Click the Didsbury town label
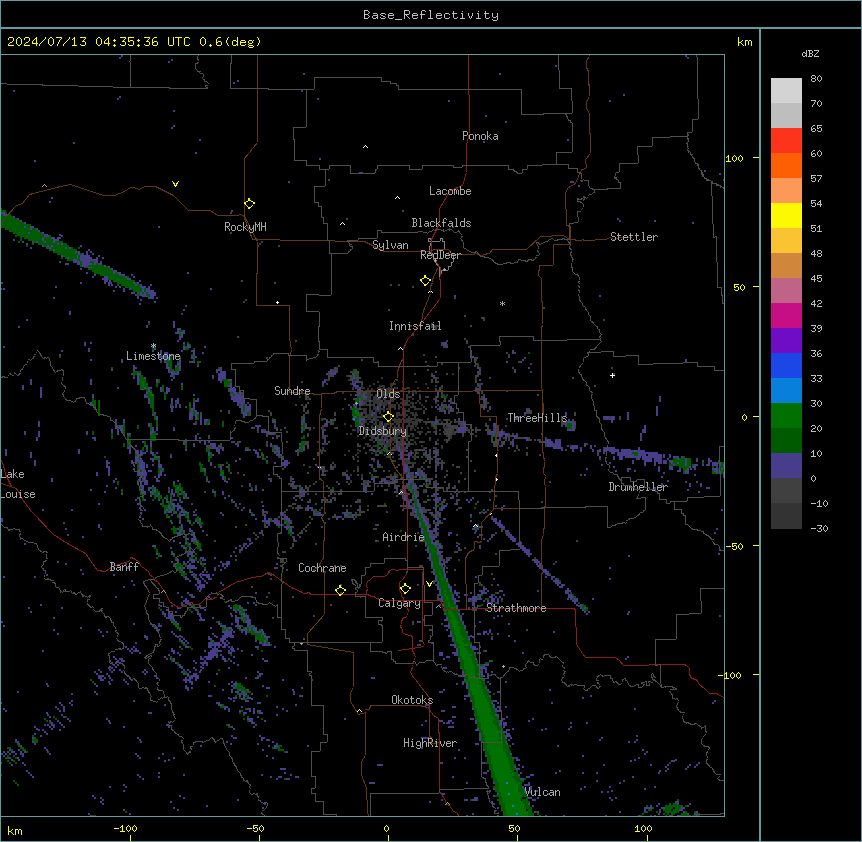The image size is (862, 842). 382,431
